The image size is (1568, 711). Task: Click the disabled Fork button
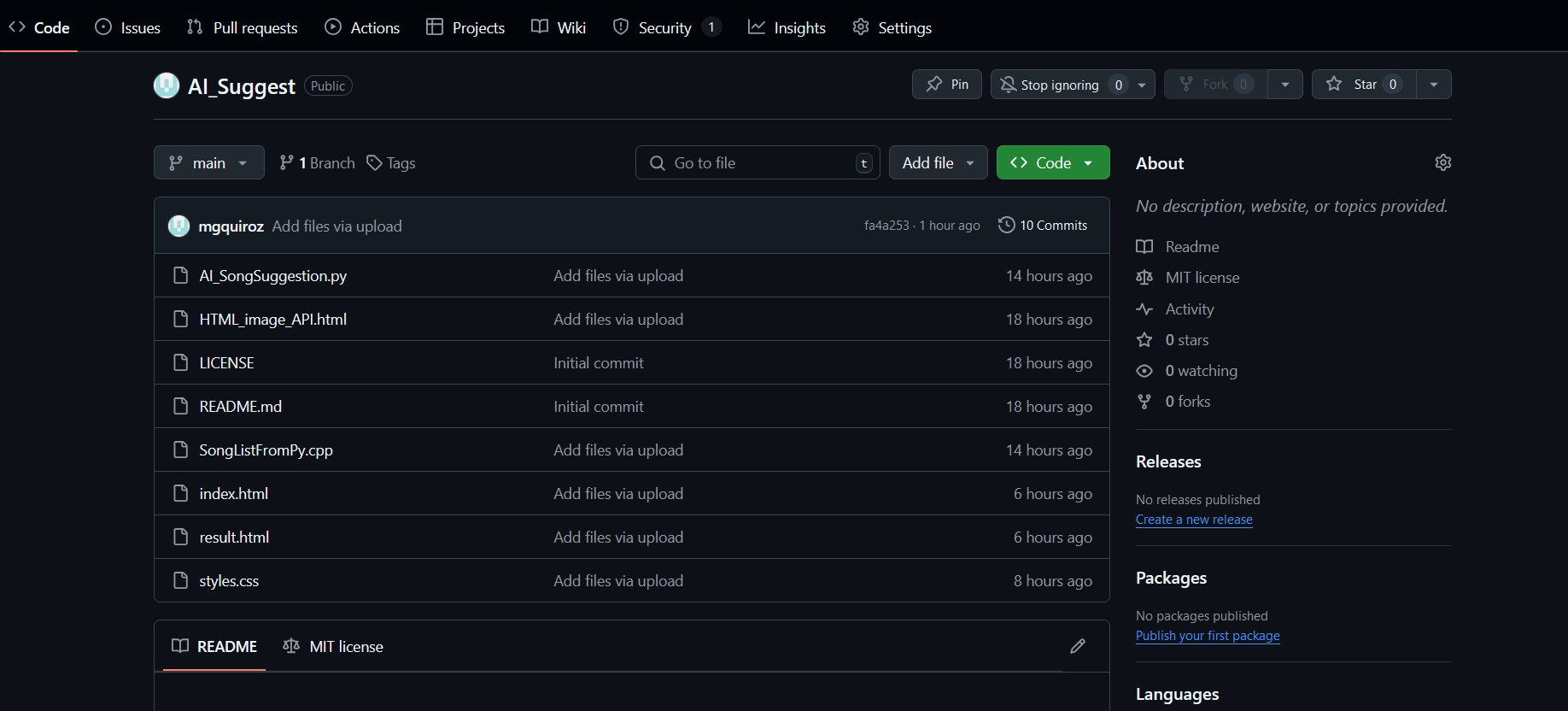1216,85
